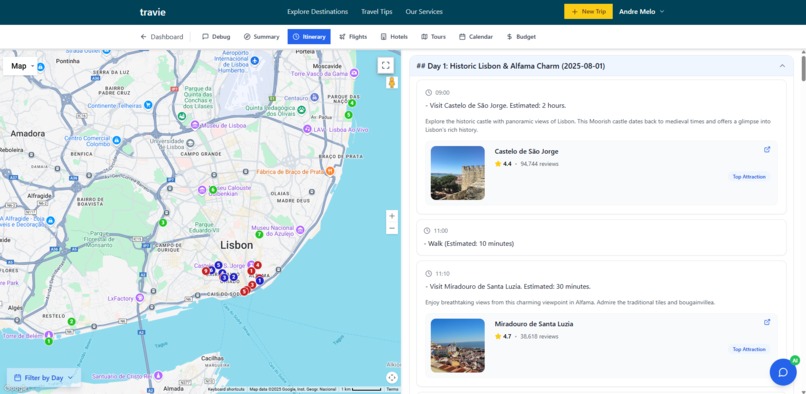Open the Budget tab
The height and width of the screenshot is (394, 806).
tap(521, 37)
